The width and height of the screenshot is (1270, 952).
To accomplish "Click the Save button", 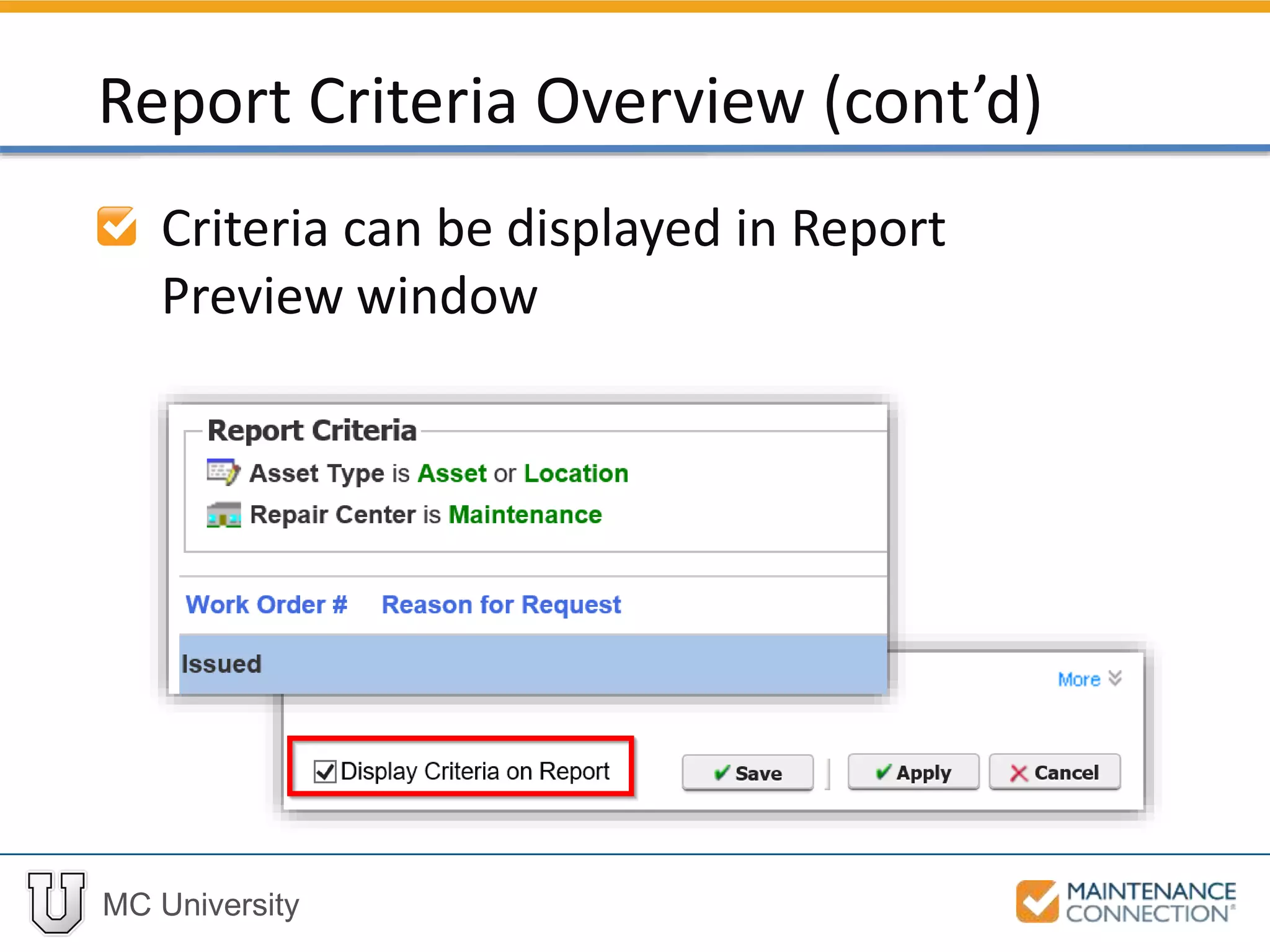I will [x=747, y=772].
